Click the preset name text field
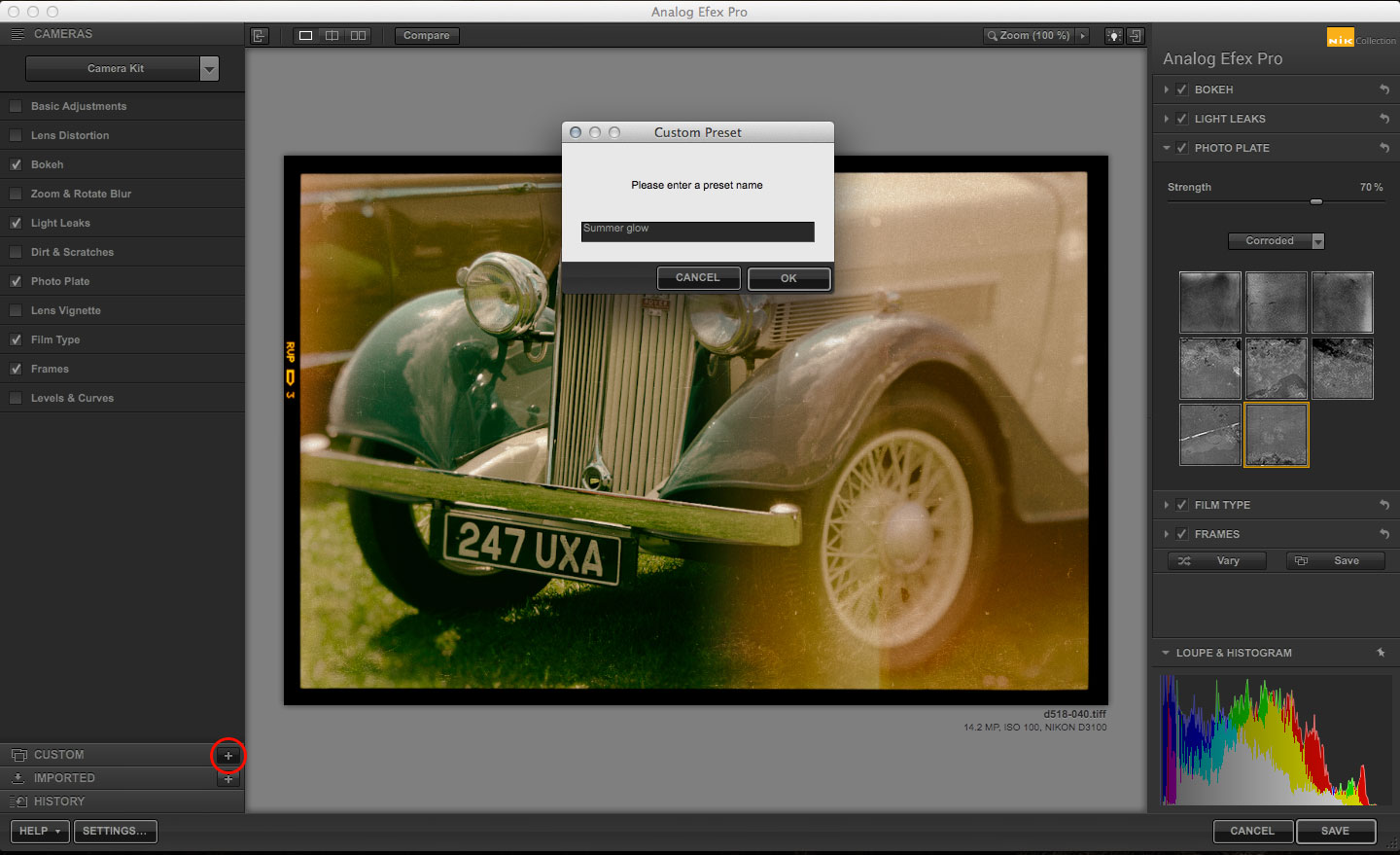Viewport: 1400px width, 855px height. [x=697, y=232]
